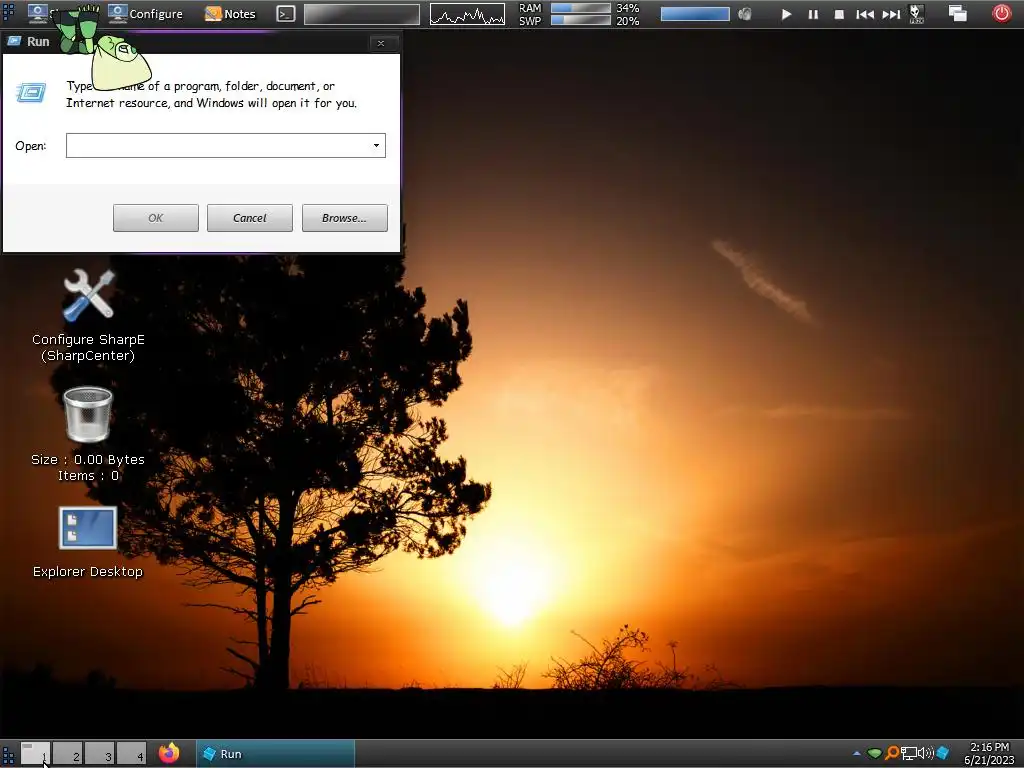Stop media playback

pos(839,14)
